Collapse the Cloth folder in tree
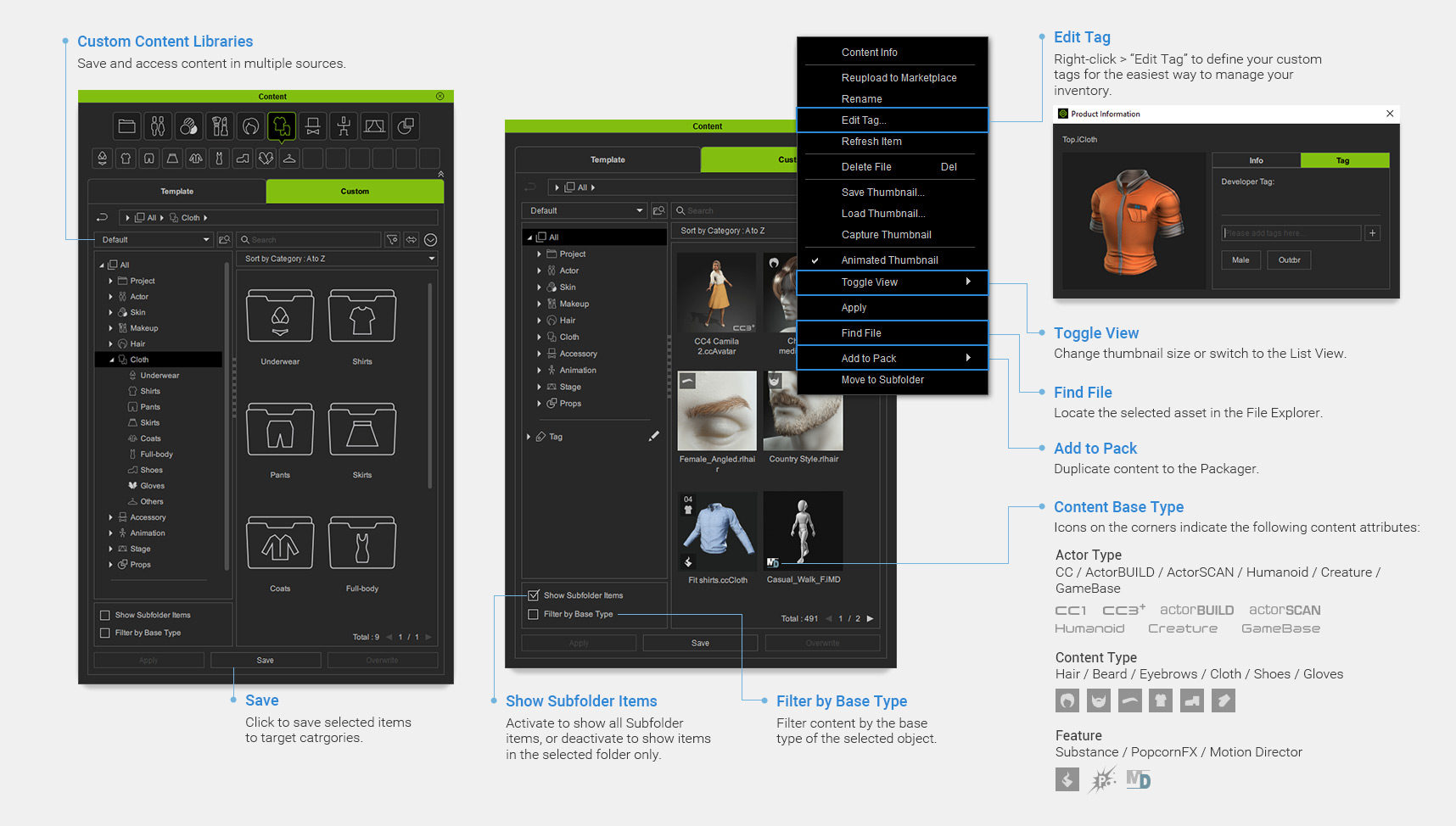This screenshot has height=826, width=1456. pos(111,360)
